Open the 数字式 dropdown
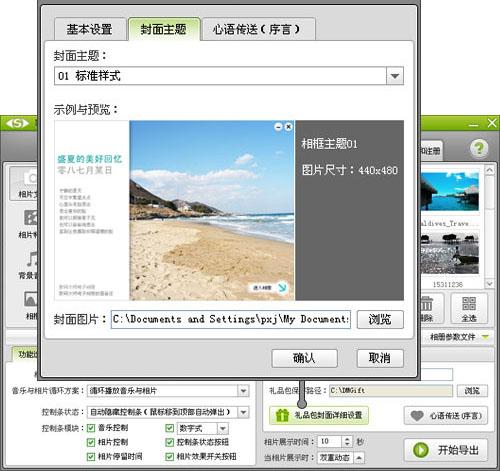Screen dimensions: 500x471 (223, 428)
